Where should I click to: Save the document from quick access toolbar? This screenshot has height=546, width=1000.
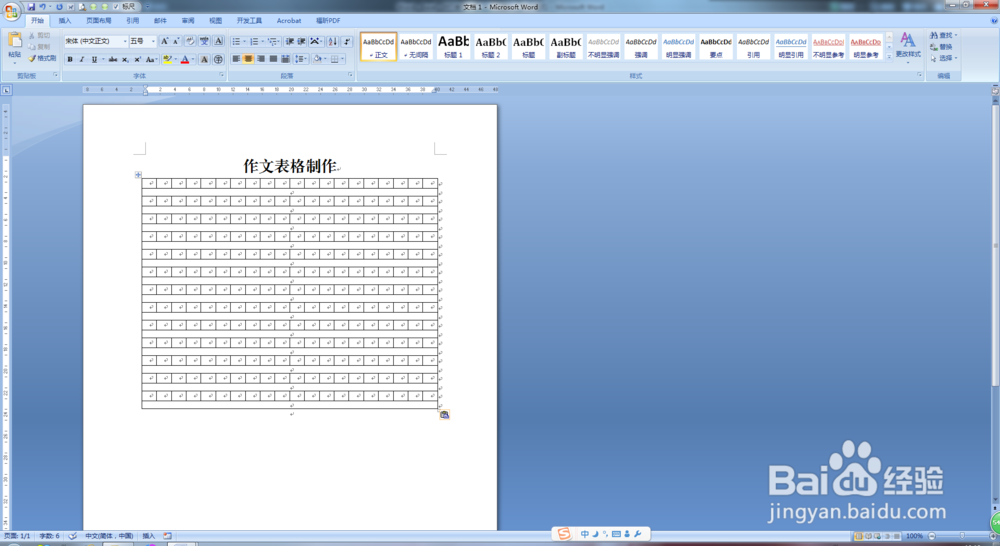coord(31,6)
